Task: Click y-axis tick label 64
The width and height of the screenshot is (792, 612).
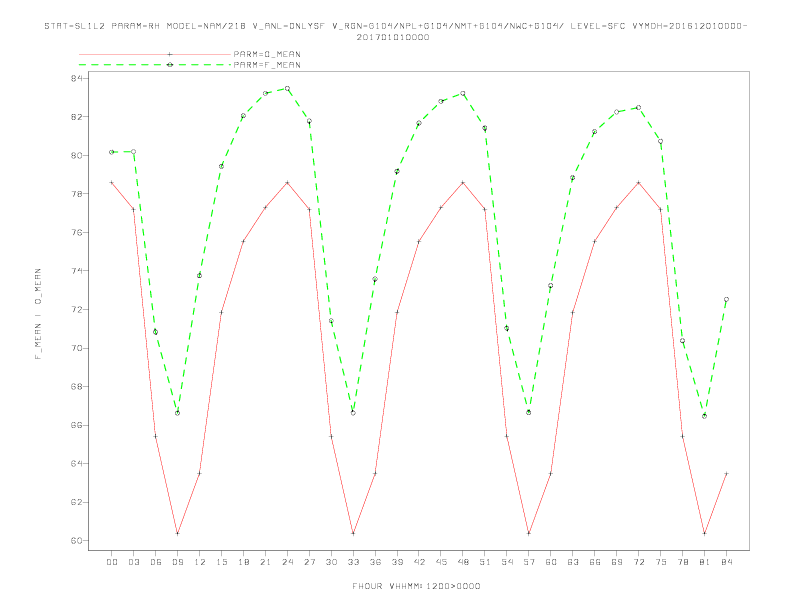Action: coord(76,464)
